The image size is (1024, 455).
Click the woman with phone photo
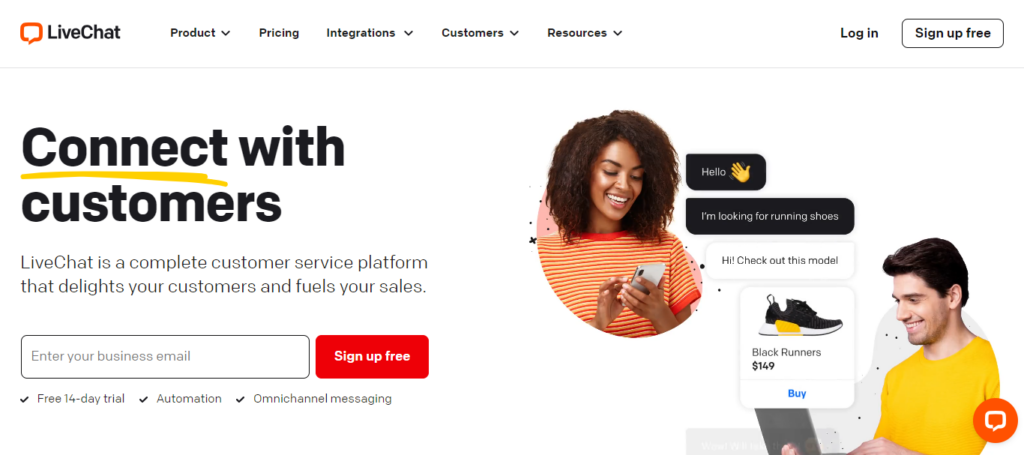[611, 222]
